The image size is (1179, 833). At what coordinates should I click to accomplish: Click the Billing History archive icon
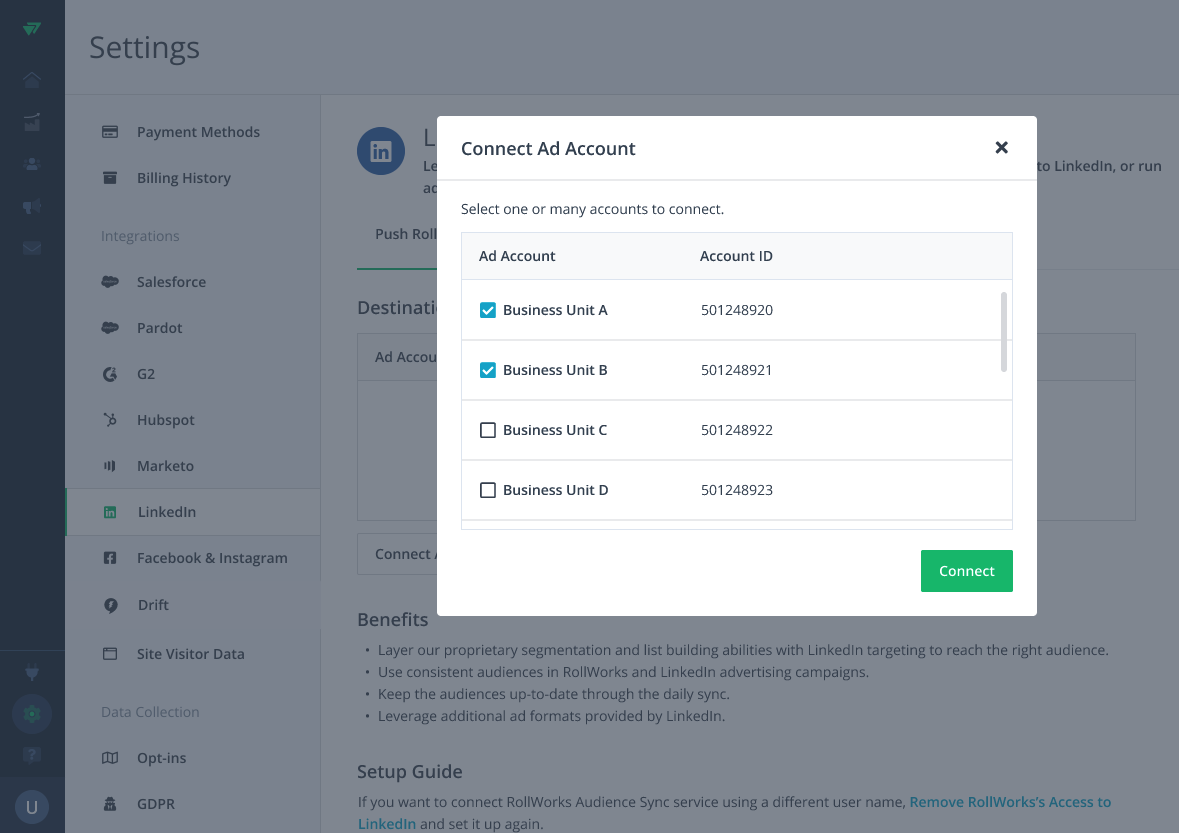110,177
